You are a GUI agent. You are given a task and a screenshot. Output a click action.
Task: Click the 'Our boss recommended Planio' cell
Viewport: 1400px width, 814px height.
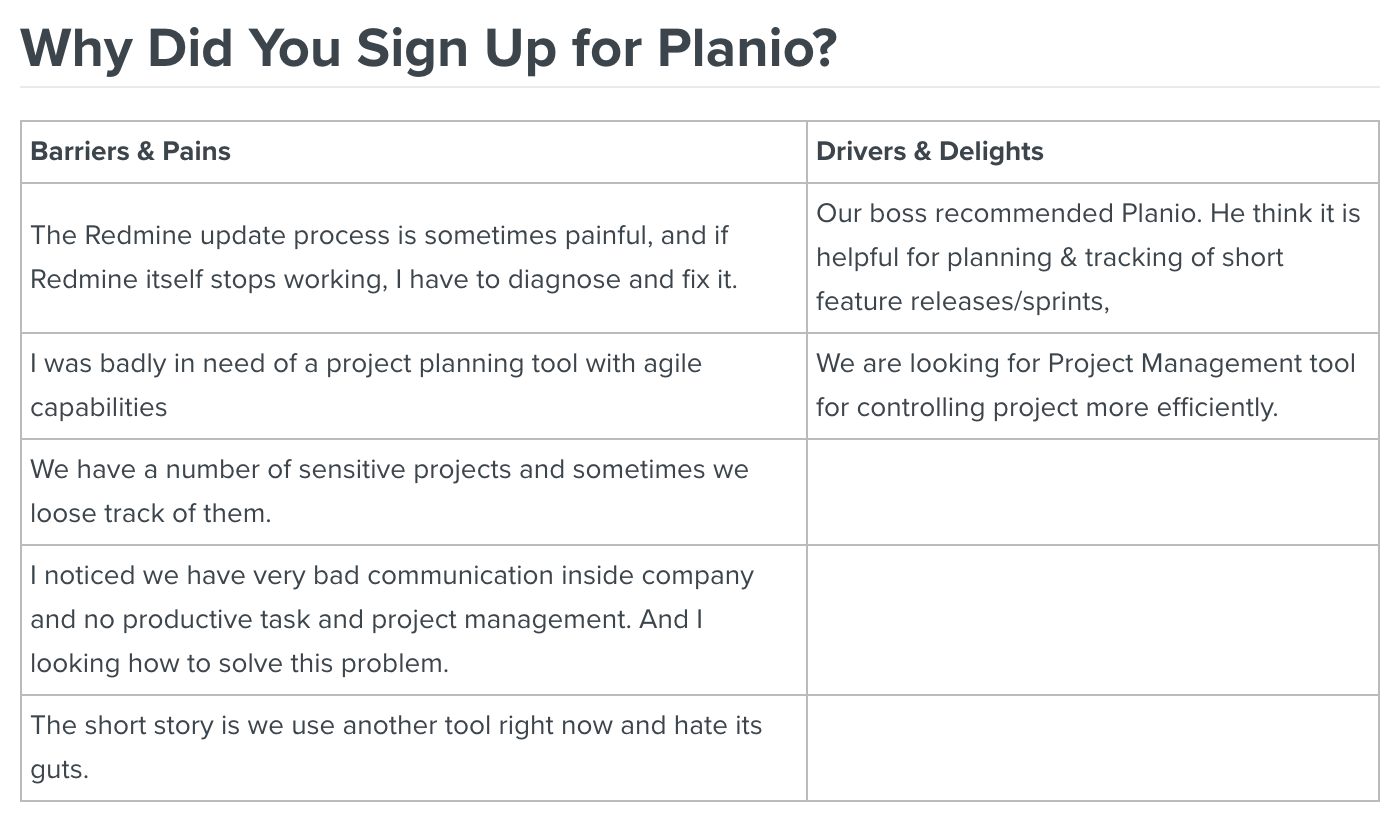click(x=1093, y=258)
